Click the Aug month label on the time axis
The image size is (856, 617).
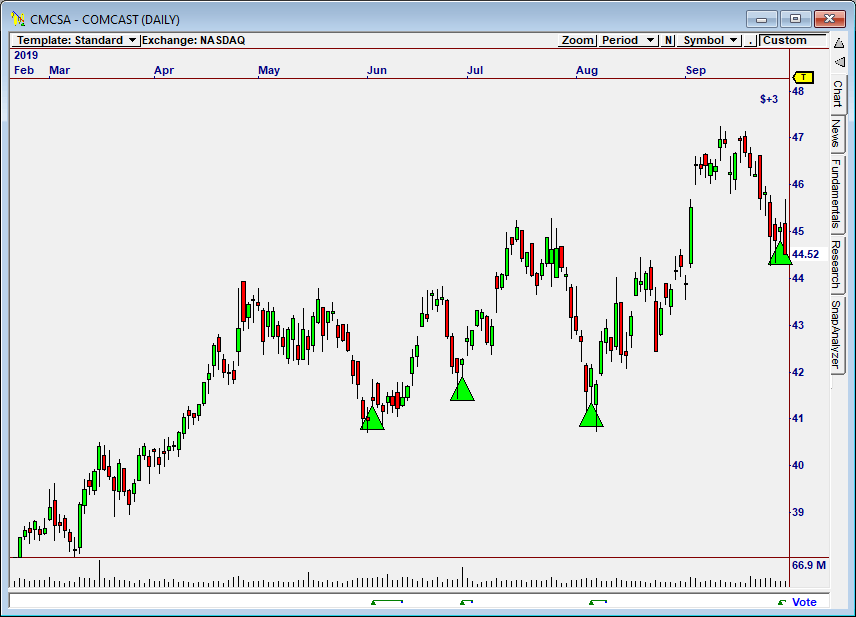587,70
